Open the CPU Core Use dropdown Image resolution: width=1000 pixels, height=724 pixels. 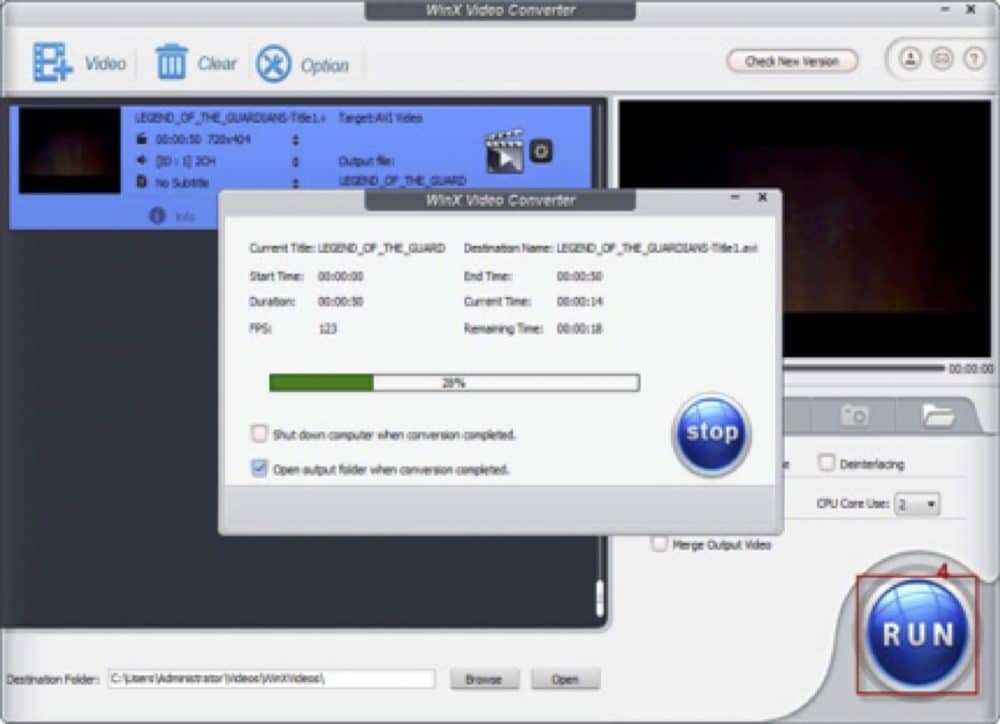point(916,504)
